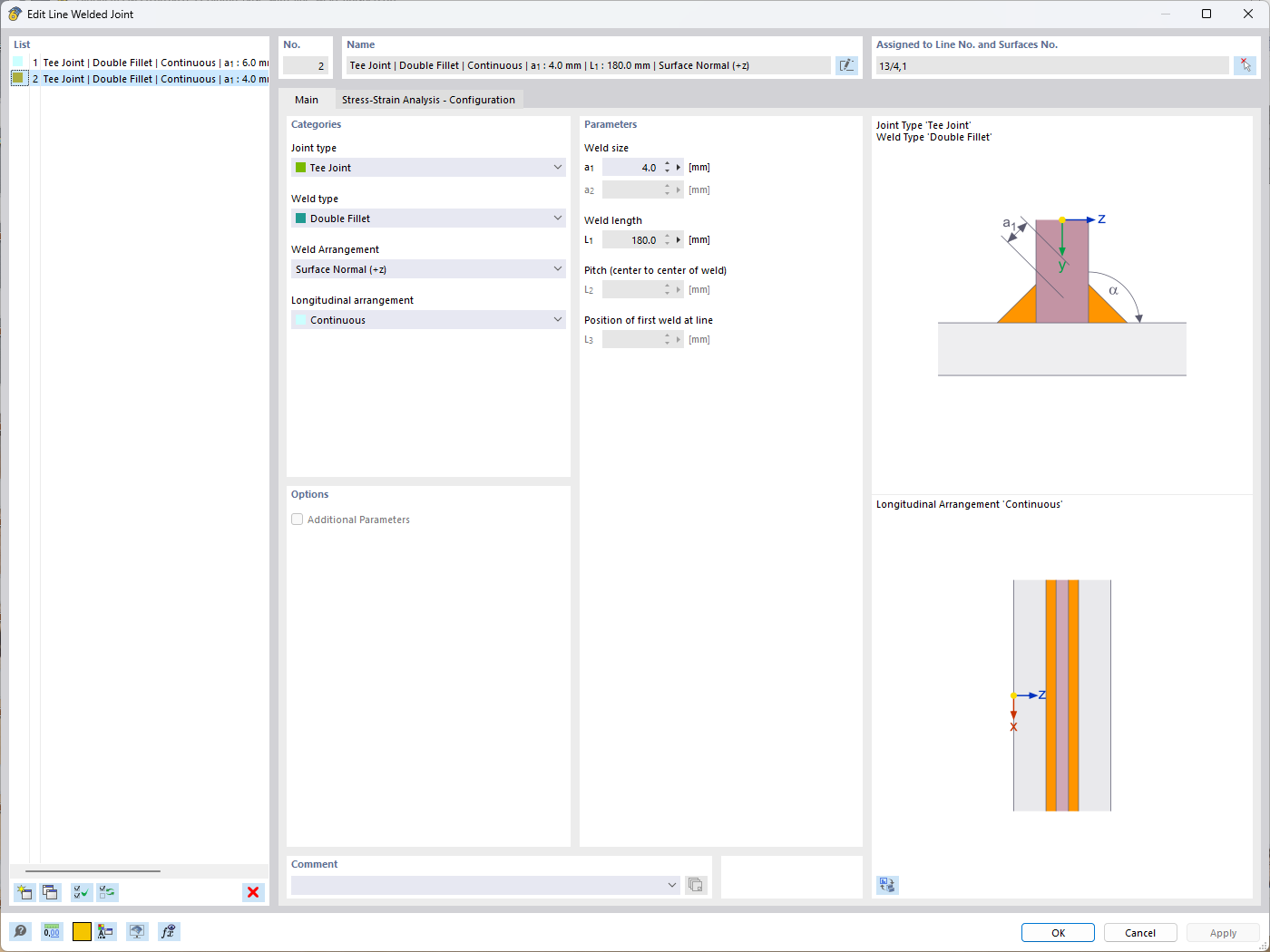This screenshot has height=952, width=1270.
Task: Select all list items with check icon
Action: (x=82, y=892)
